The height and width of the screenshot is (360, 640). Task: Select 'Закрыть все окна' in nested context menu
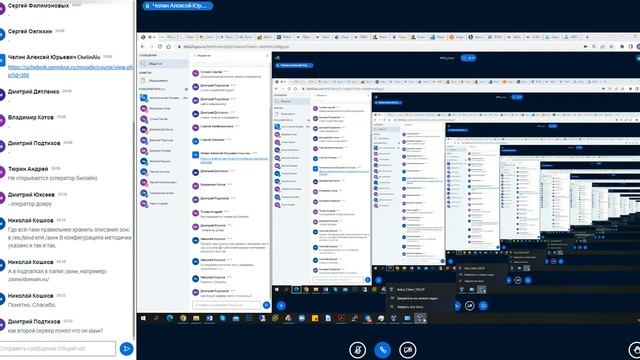click(410, 307)
